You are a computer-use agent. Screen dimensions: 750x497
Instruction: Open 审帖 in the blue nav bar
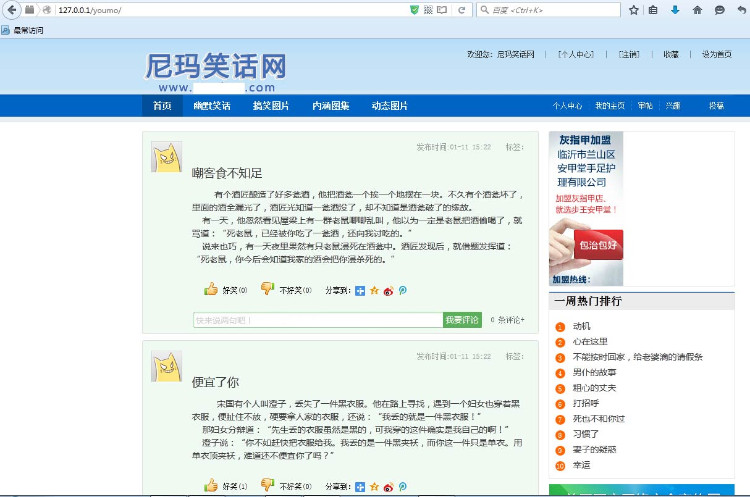[x=645, y=106]
